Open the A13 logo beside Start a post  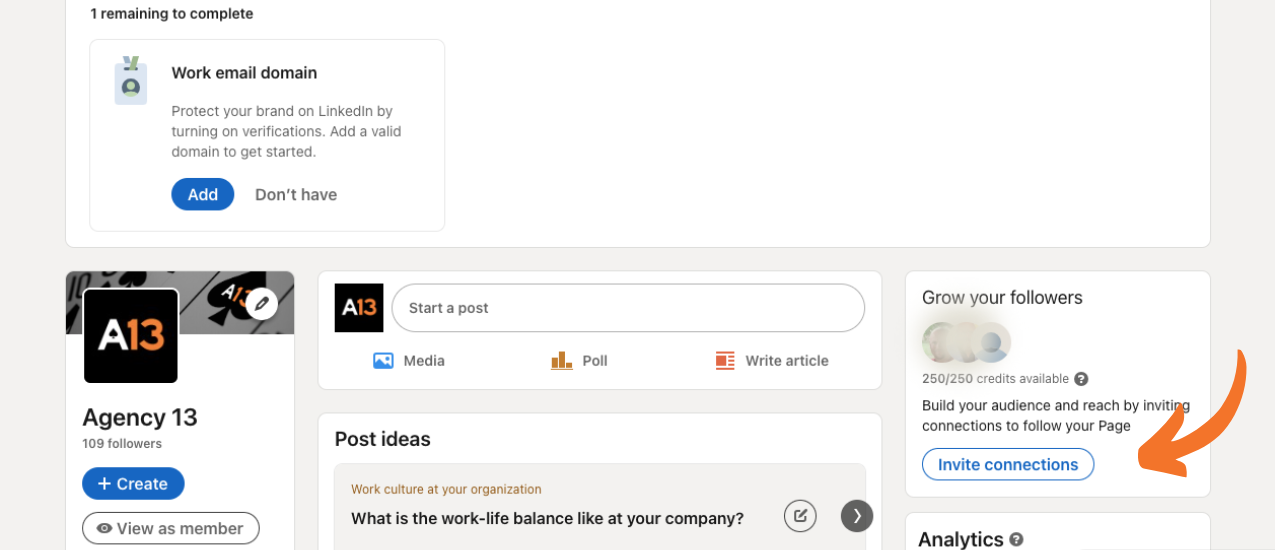click(x=359, y=308)
